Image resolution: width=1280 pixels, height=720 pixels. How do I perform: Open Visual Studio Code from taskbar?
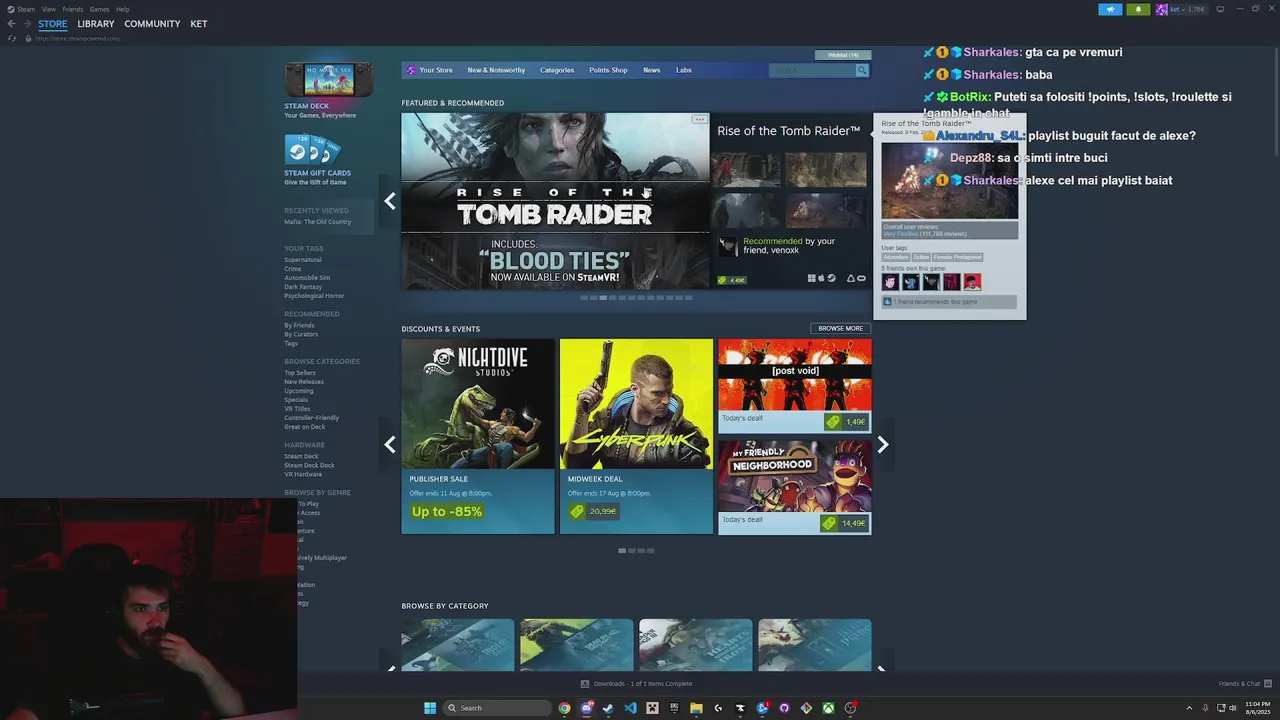630,708
